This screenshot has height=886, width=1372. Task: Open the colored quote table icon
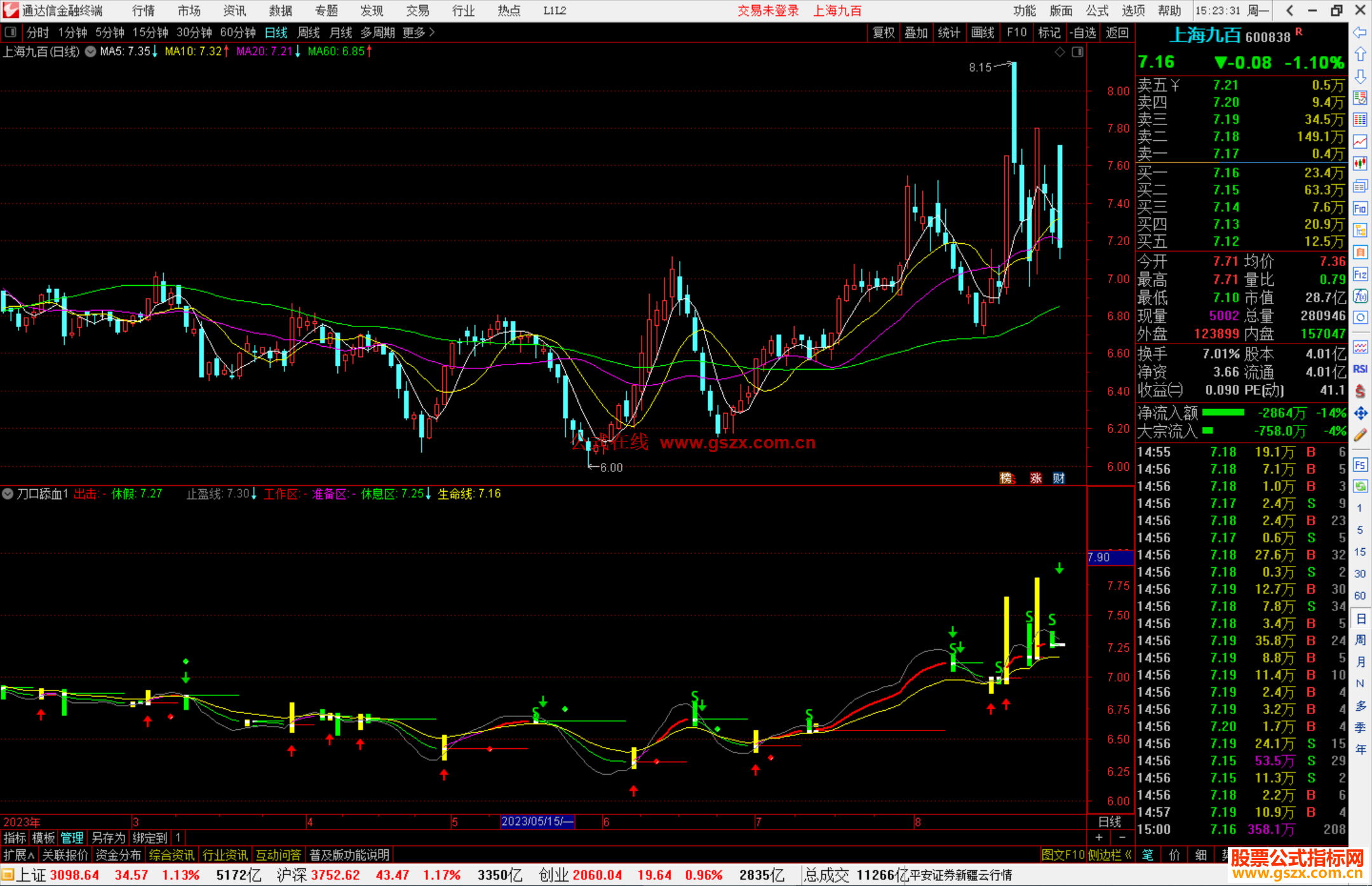[1360, 119]
